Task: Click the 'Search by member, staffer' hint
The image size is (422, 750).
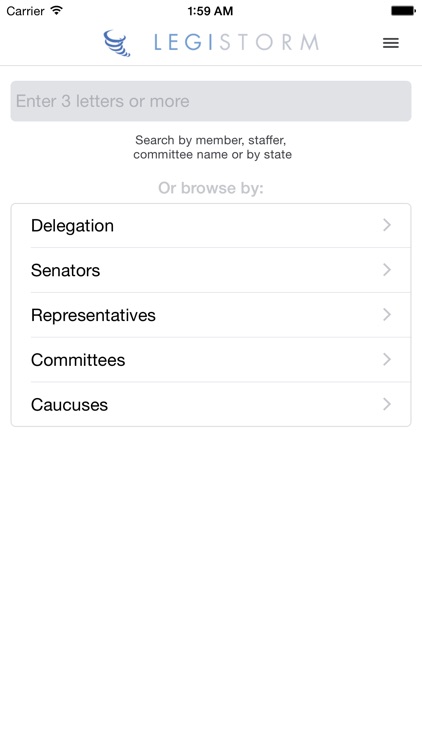Action: (211, 140)
